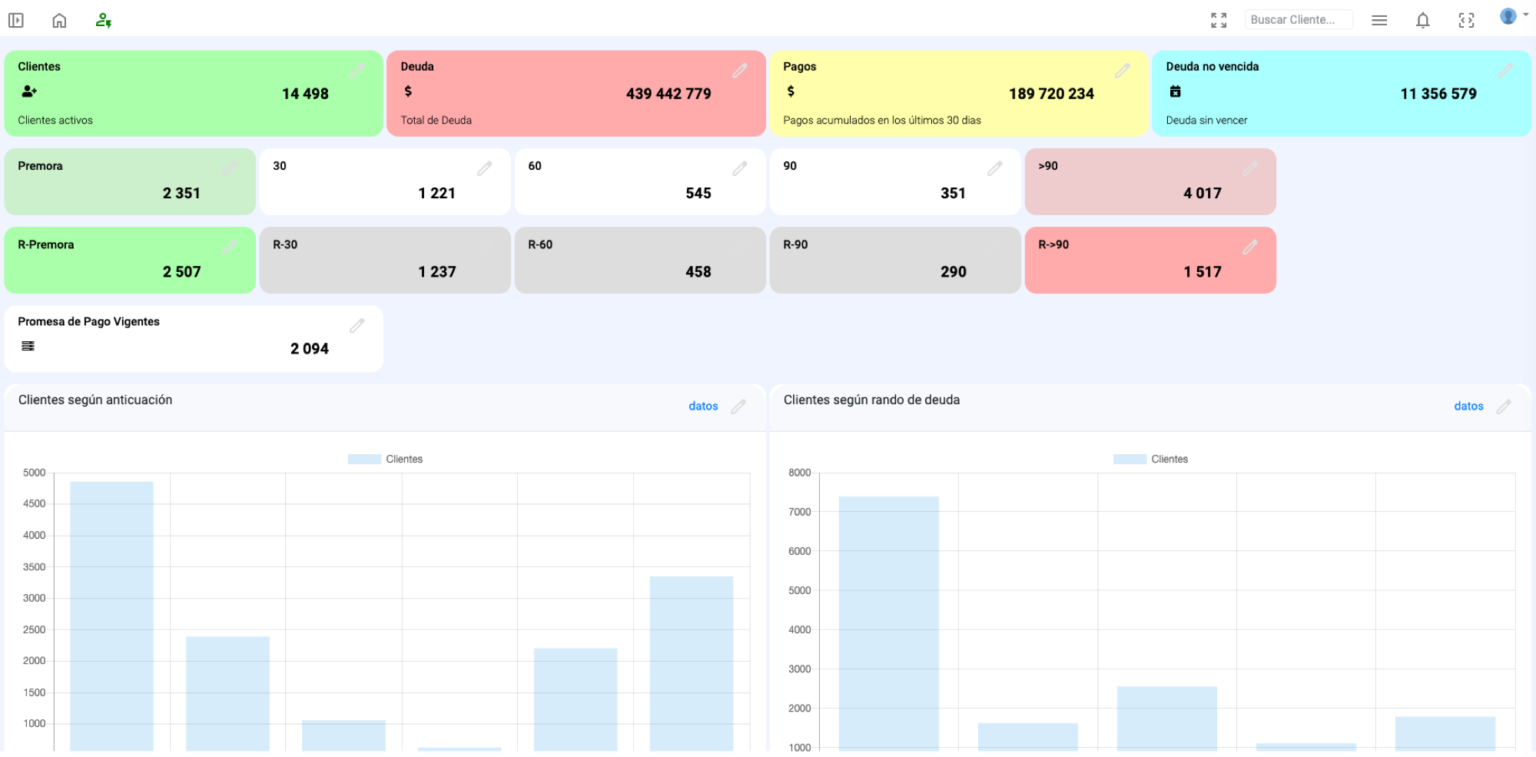
Task: Click the expand arrows icon near search
Action: (x=1218, y=20)
